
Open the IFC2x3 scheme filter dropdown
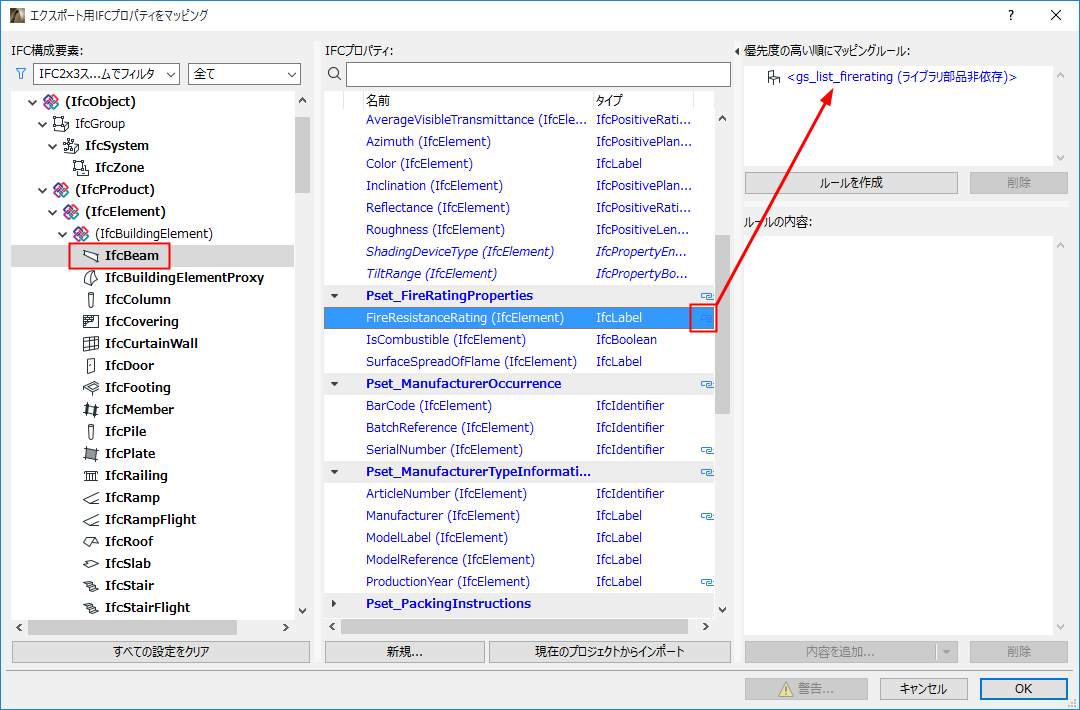(106, 74)
